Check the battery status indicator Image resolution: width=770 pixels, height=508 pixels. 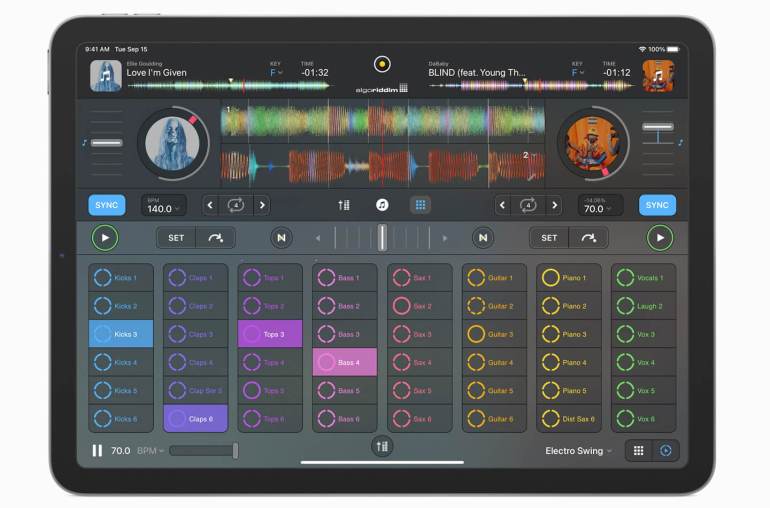click(673, 49)
